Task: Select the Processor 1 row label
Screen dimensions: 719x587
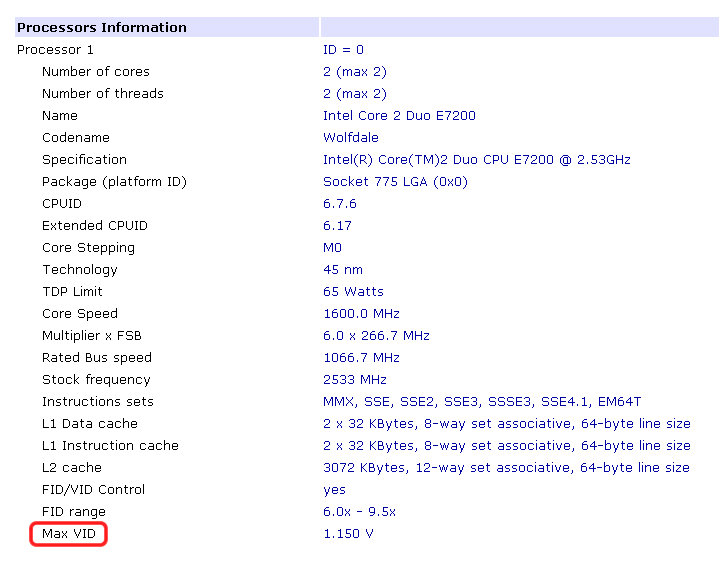Action: [55, 50]
